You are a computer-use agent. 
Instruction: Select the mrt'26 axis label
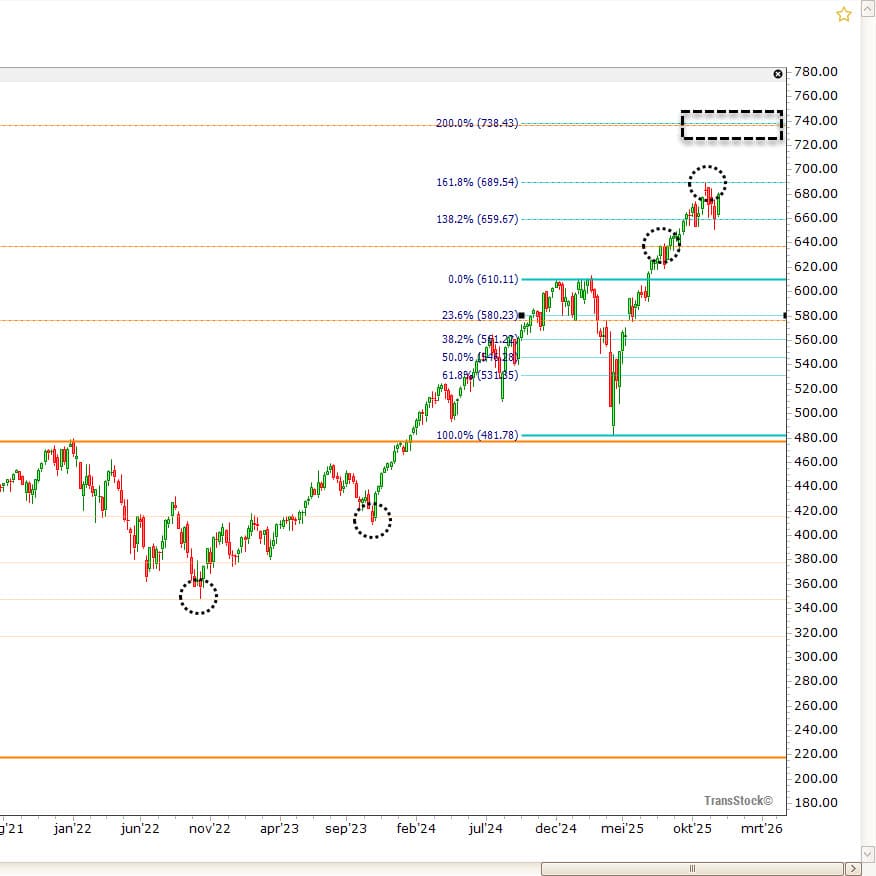click(x=761, y=829)
